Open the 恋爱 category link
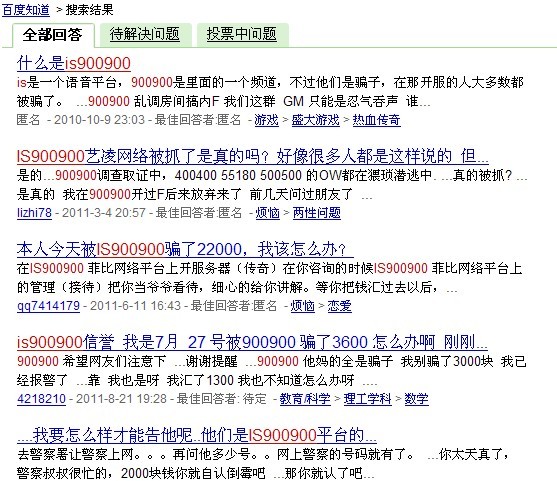This screenshot has height=481, width=557. [x=340, y=306]
